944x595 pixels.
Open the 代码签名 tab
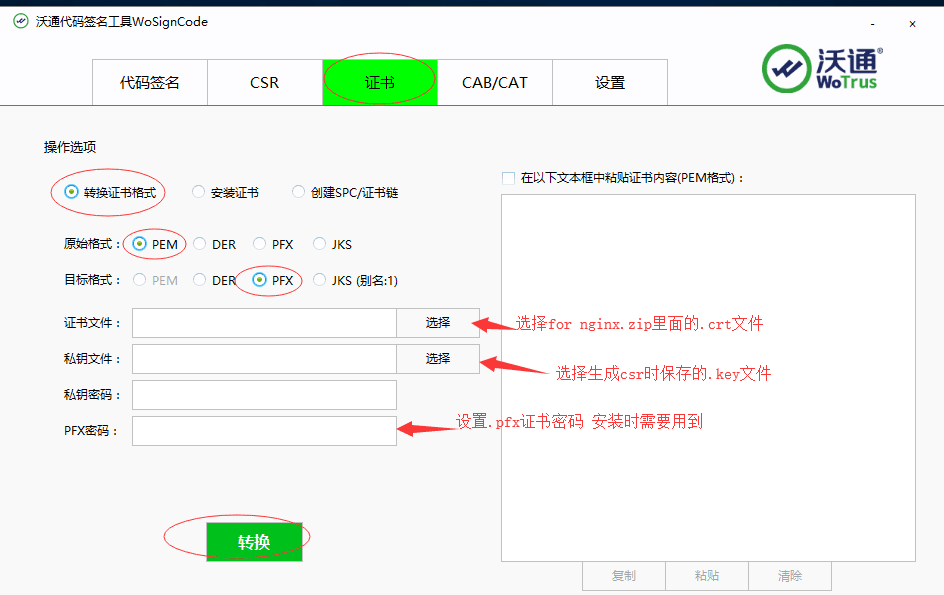pos(150,83)
